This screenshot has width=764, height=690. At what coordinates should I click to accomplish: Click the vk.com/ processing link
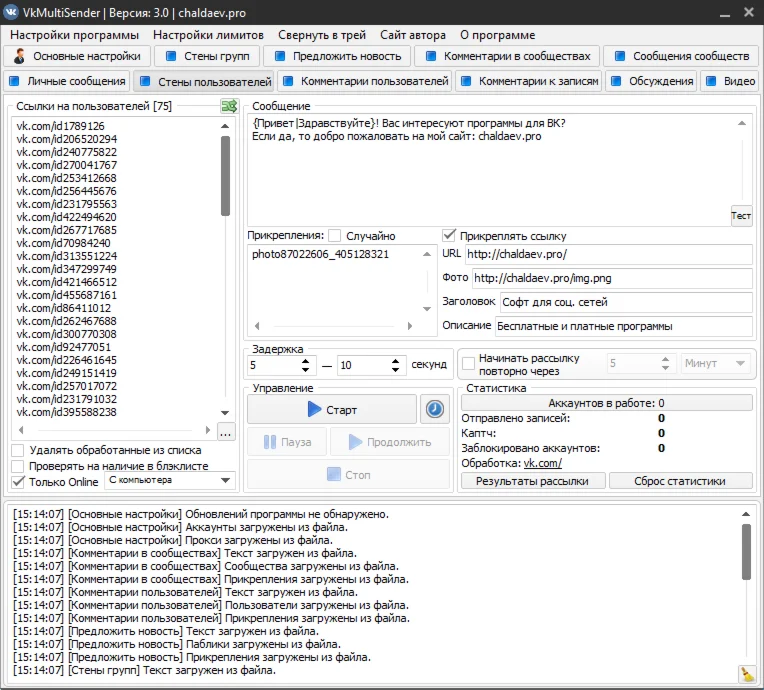click(543, 463)
